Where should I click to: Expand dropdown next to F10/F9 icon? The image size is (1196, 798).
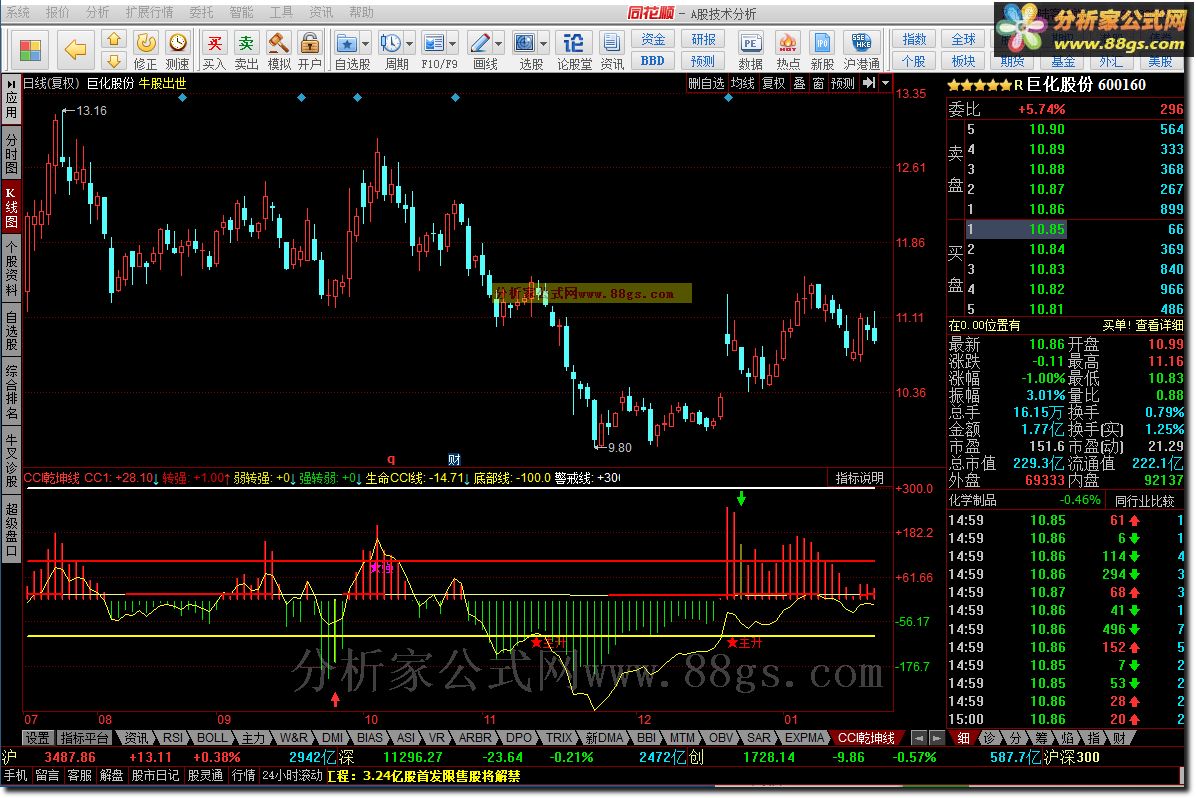coord(452,44)
